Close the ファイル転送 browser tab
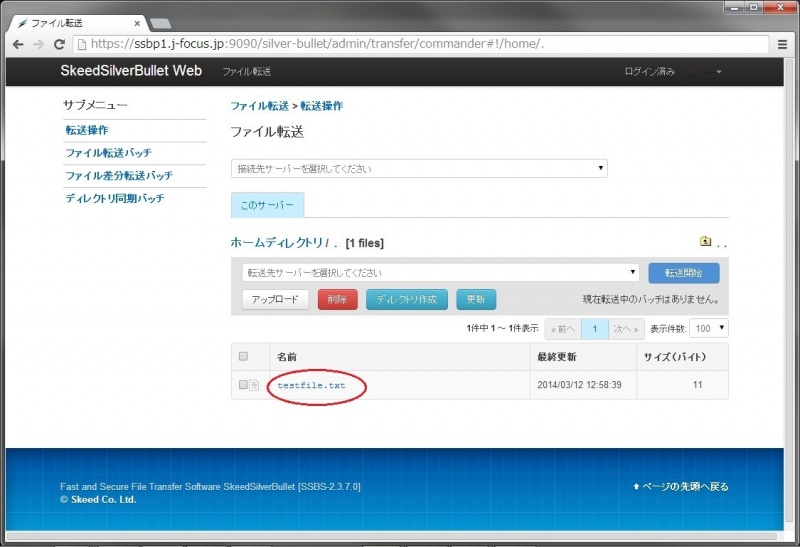 pyautogui.click(x=137, y=22)
